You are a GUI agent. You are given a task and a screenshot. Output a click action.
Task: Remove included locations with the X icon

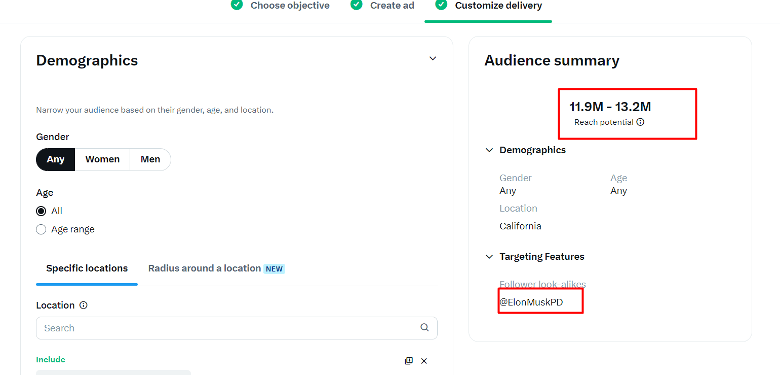pyautogui.click(x=424, y=361)
